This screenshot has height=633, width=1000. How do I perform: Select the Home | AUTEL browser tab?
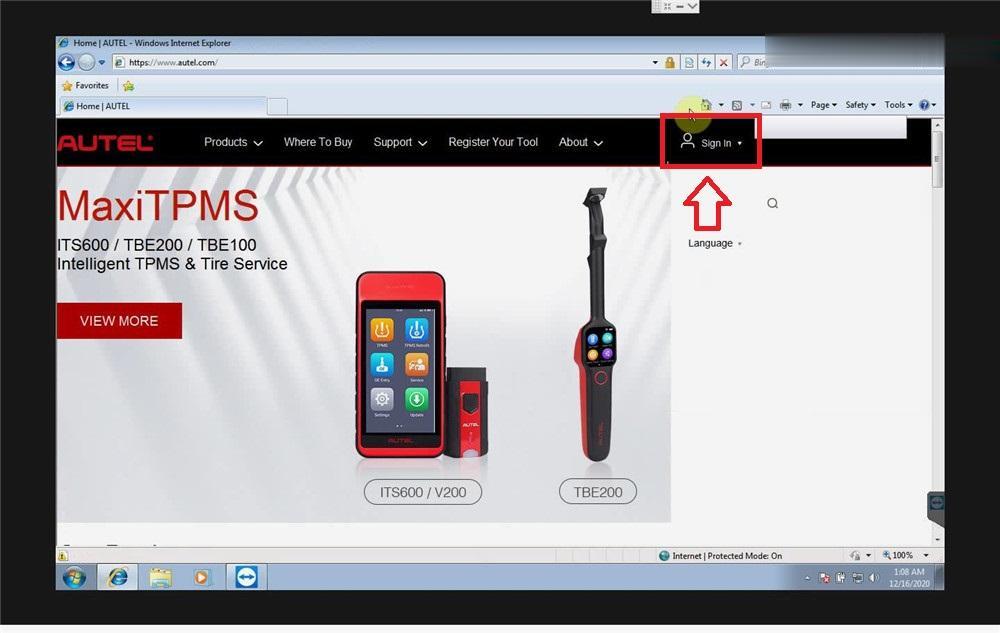click(163, 106)
